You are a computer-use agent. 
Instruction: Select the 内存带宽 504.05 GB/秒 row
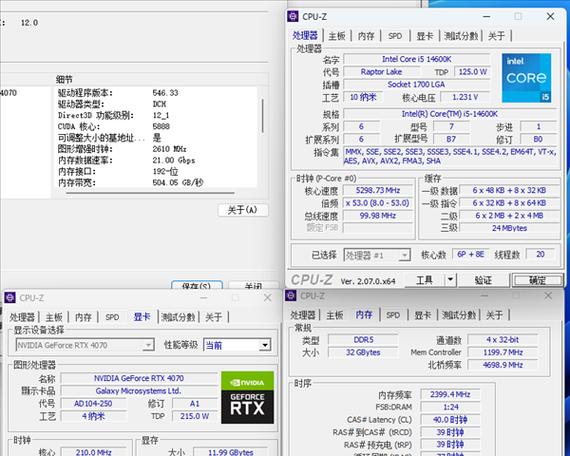click(156, 183)
